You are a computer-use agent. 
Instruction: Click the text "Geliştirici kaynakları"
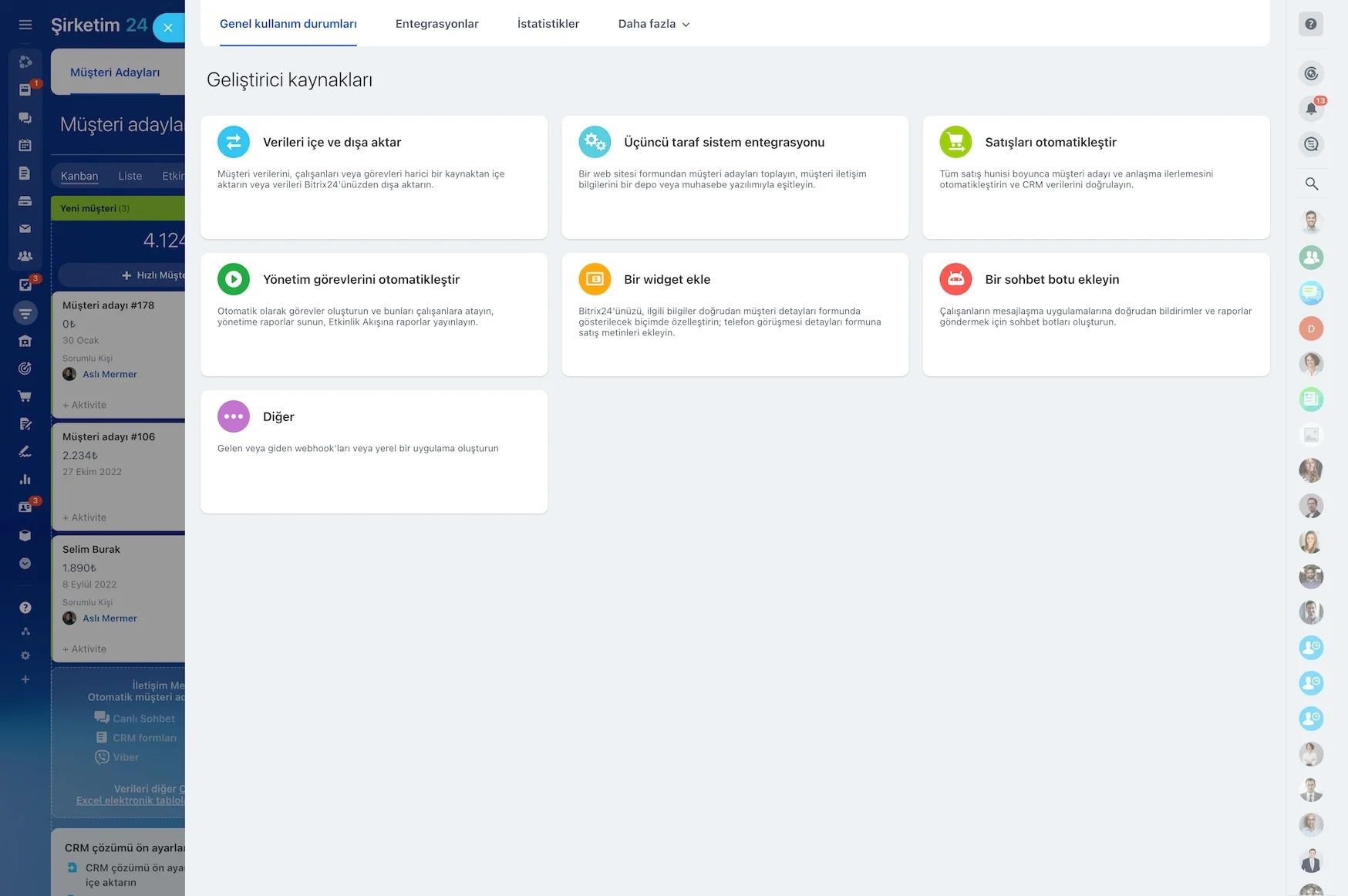point(289,80)
